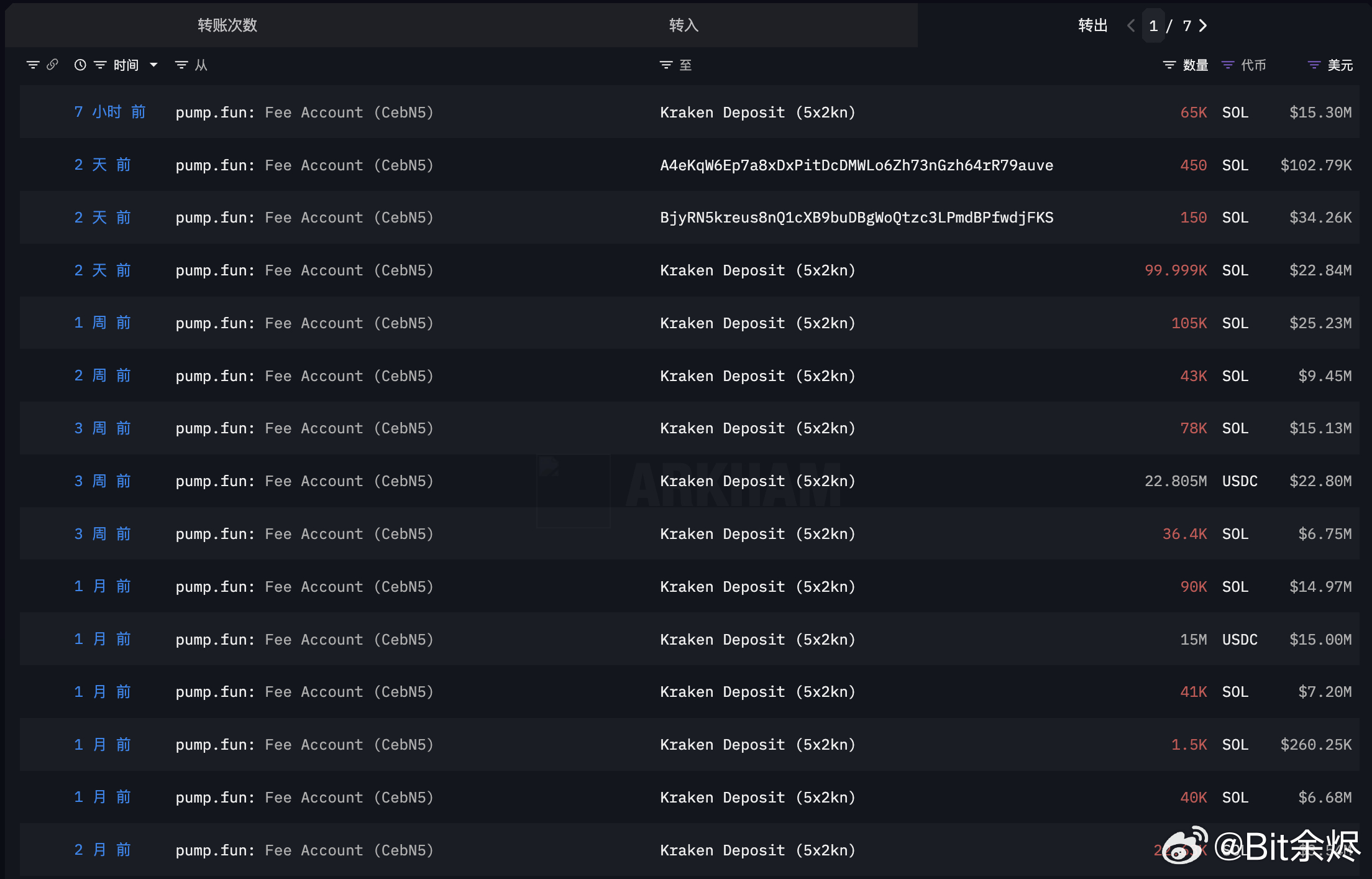Open Kraken Deposit in the 65K SOL row
This screenshot has height=879, width=1372.
tap(757, 113)
